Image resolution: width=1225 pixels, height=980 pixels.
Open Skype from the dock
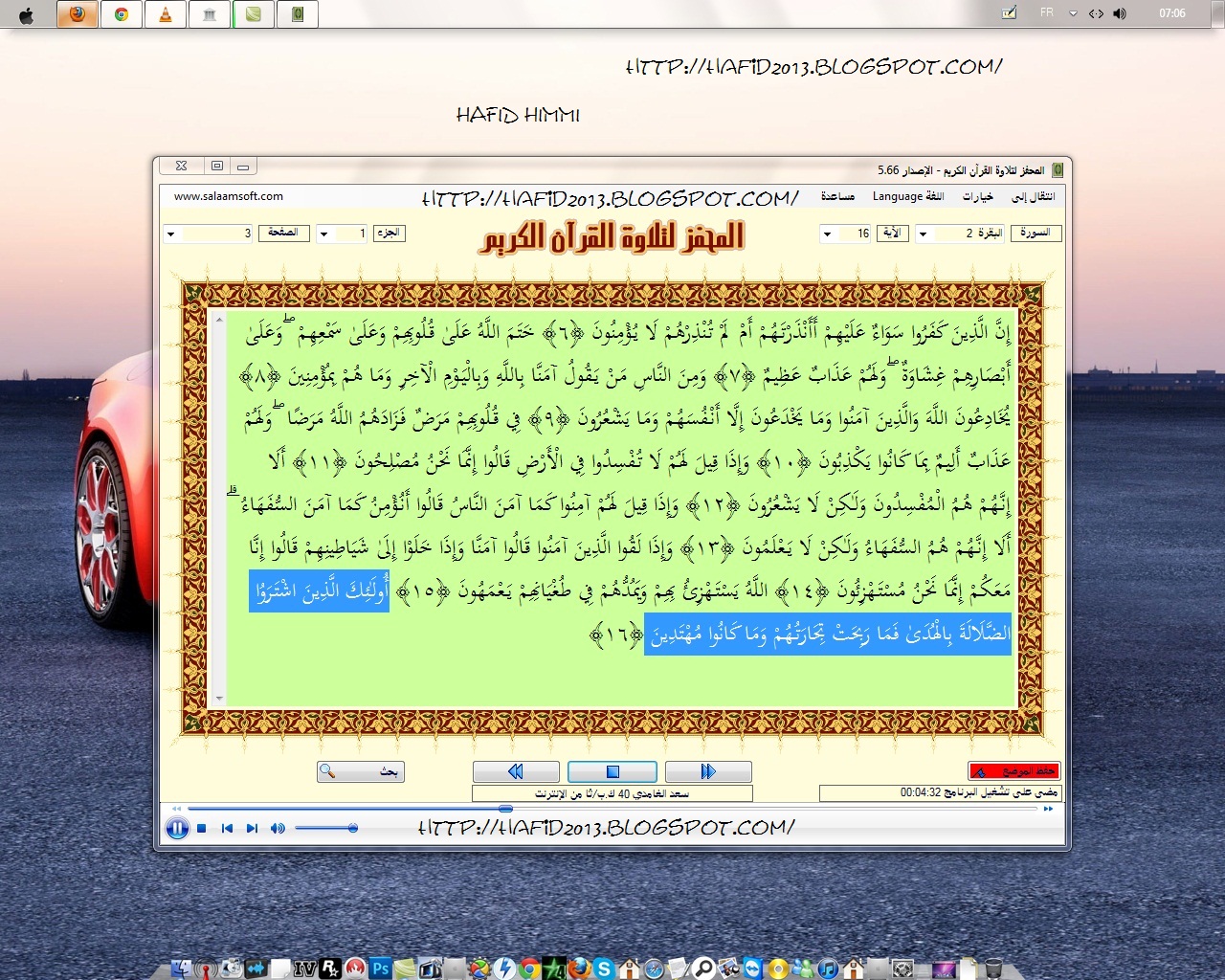pos(604,968)
